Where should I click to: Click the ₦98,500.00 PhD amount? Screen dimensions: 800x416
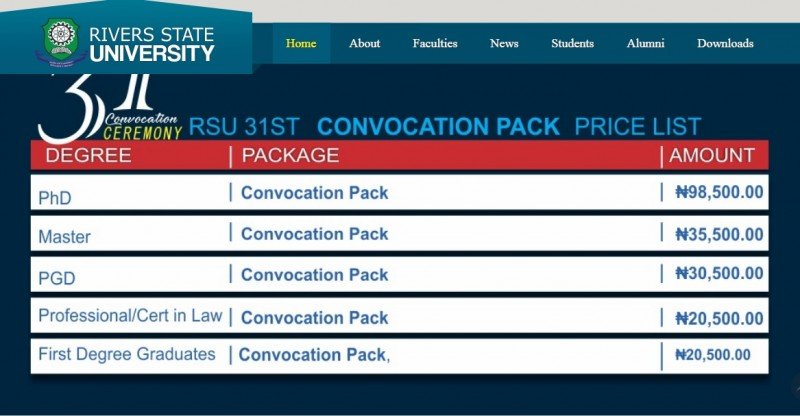click(x=719, y=192)
